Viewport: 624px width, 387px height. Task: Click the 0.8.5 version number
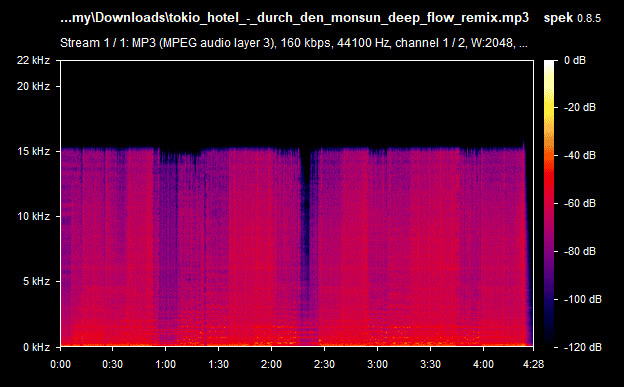coord(589,18)
